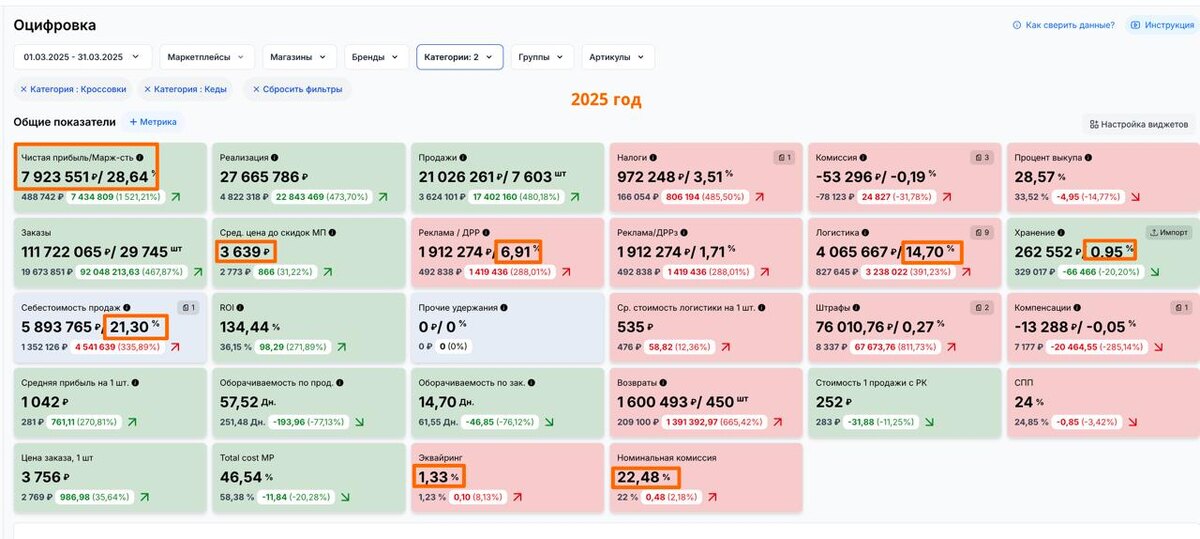Open the documents badge 1 on Налоги card
Image resolution: width=1200 pixels, height=539 pixels.
click(x=784, y=158)
